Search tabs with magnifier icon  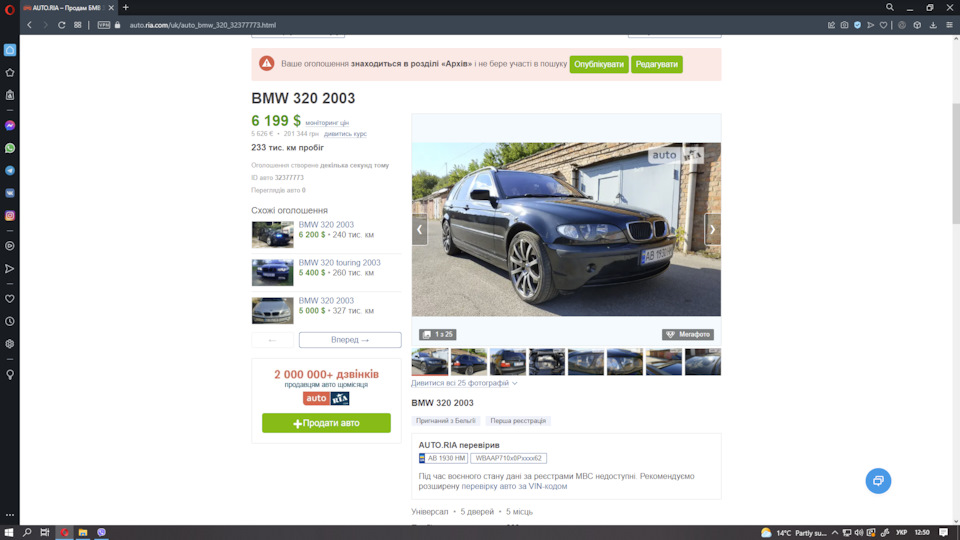point(890,7)
